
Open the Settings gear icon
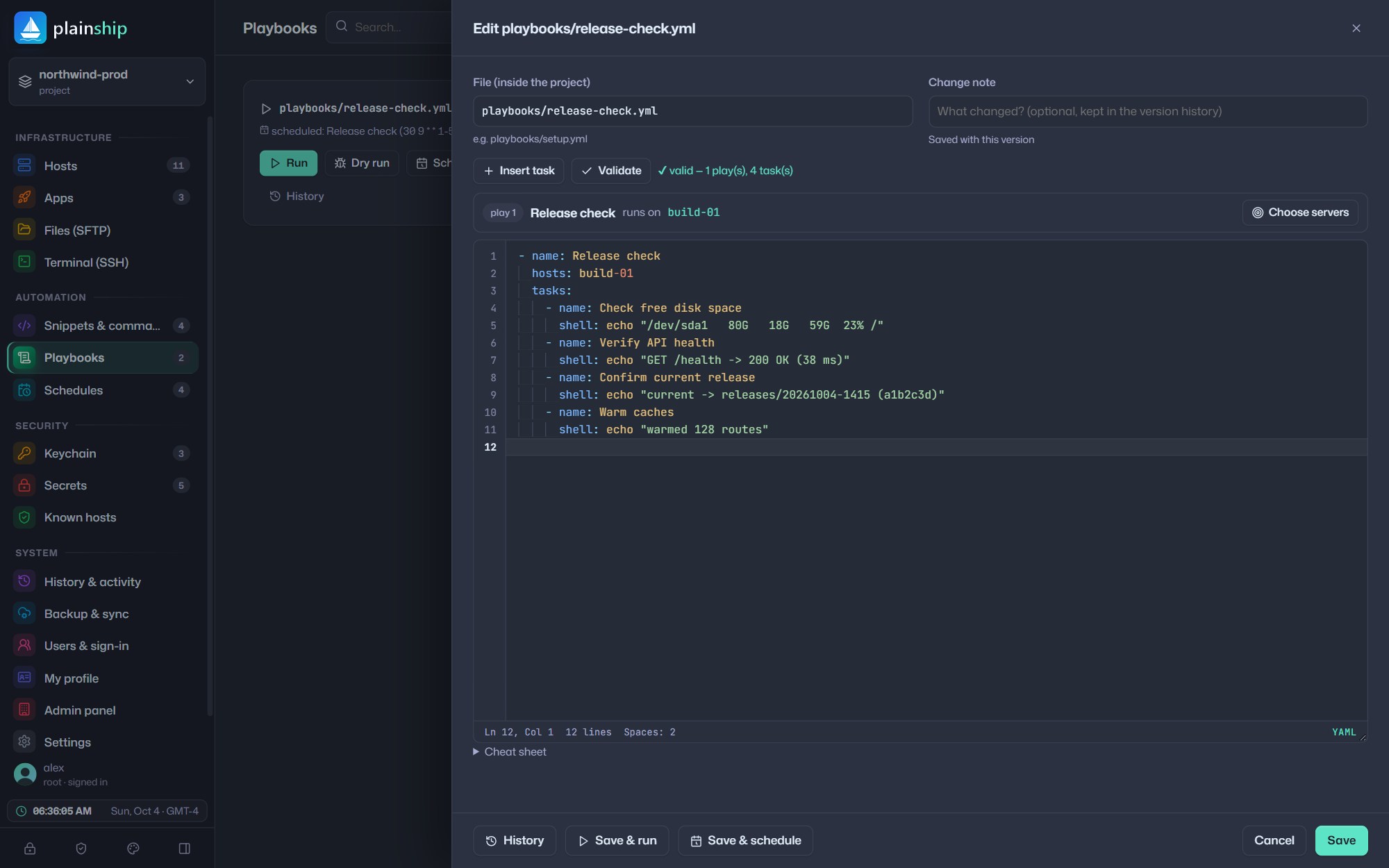pos(24,742)
